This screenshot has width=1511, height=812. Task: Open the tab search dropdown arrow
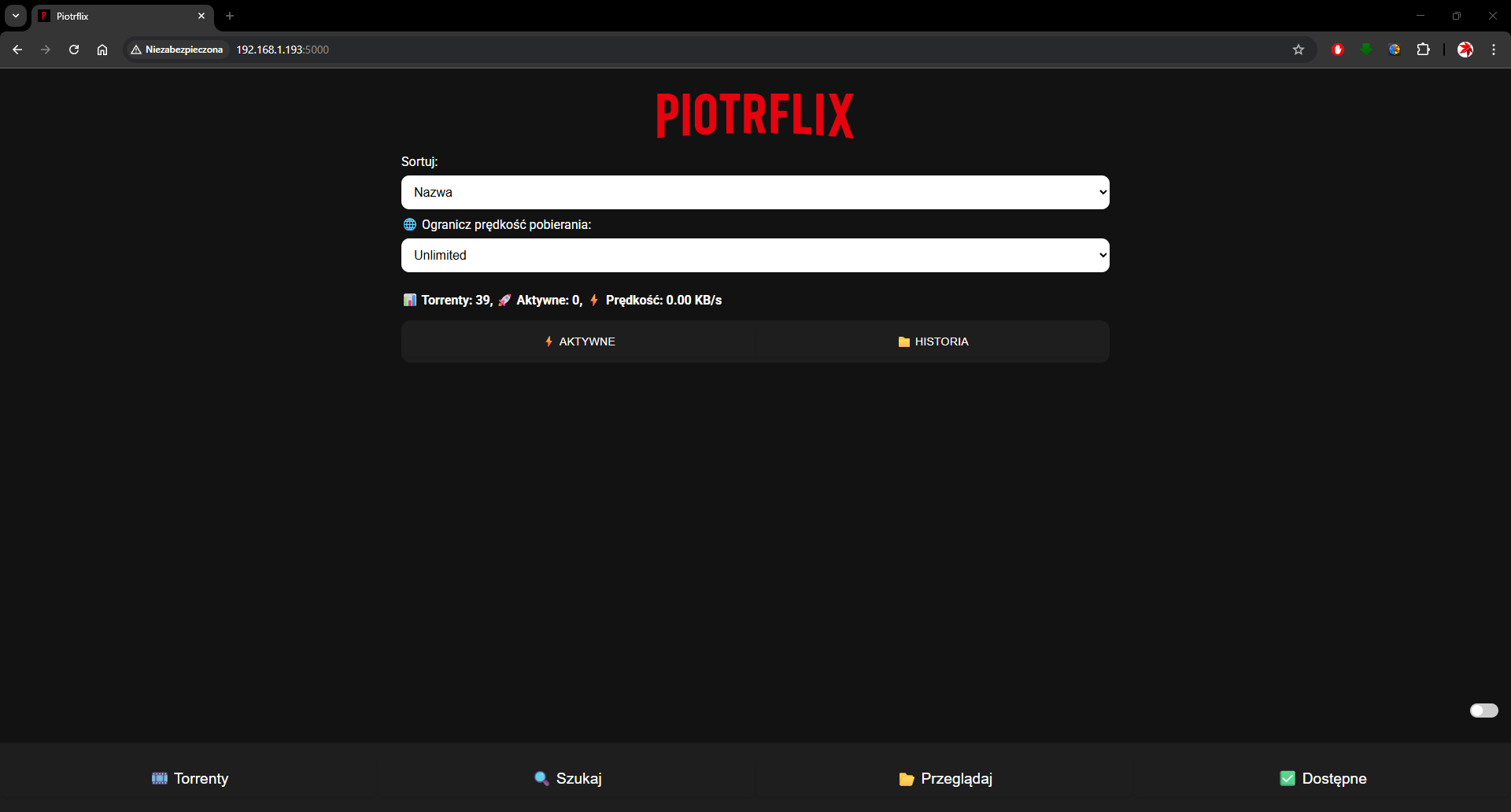click(16, 16)
